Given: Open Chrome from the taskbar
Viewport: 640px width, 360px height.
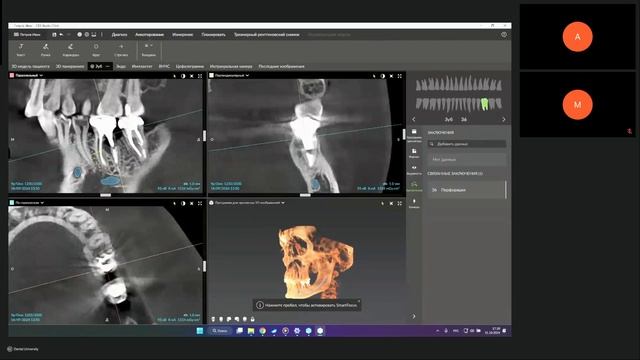Looking at the screenshot, I should [262, 331].
